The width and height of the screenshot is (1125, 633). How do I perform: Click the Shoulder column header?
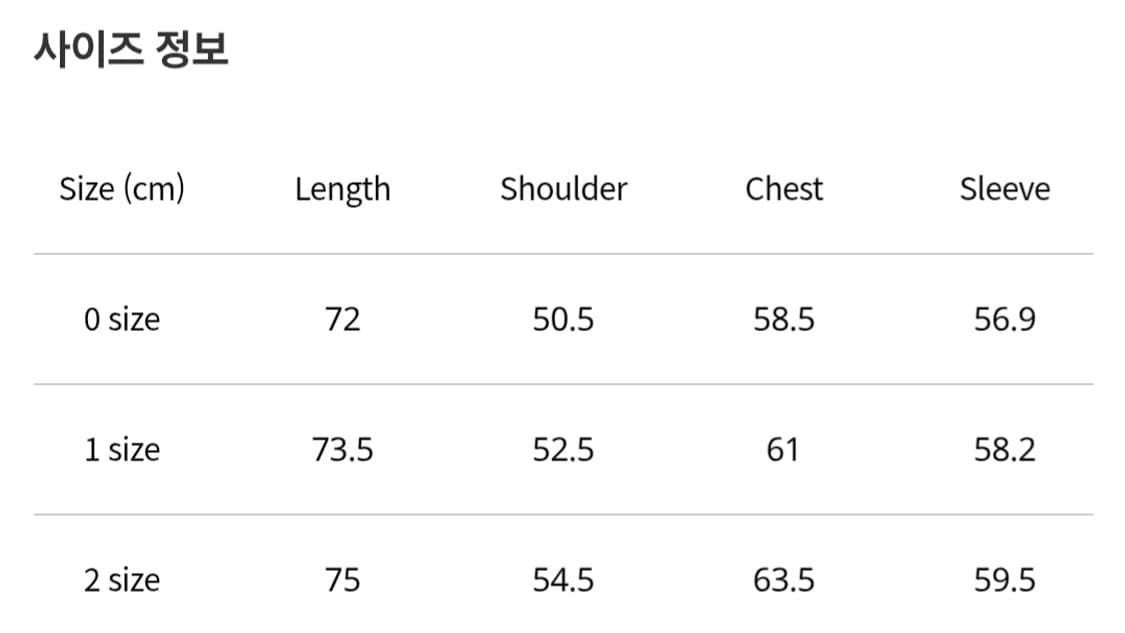(563, 189)
